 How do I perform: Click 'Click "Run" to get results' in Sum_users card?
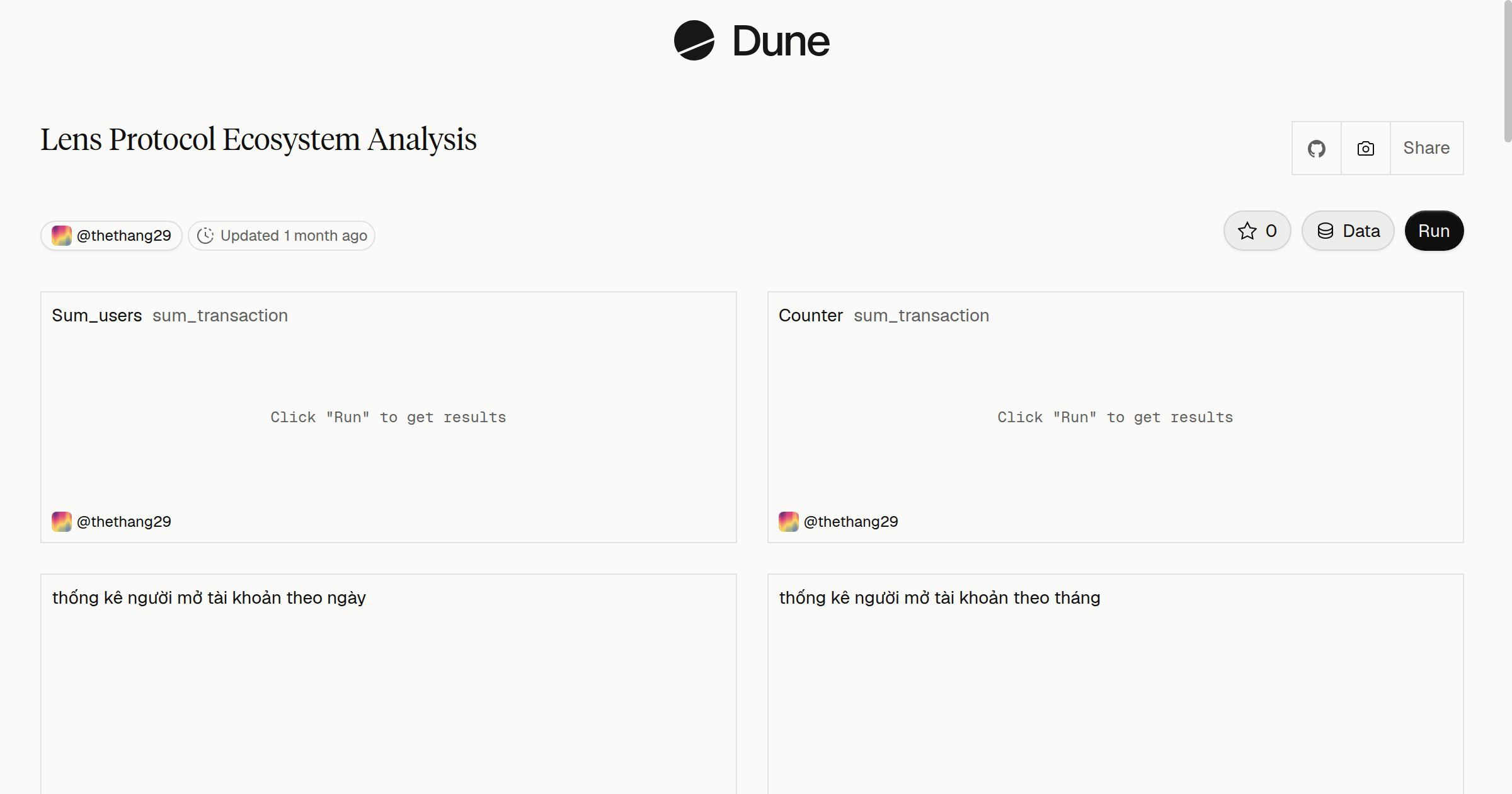click(389, 417)
